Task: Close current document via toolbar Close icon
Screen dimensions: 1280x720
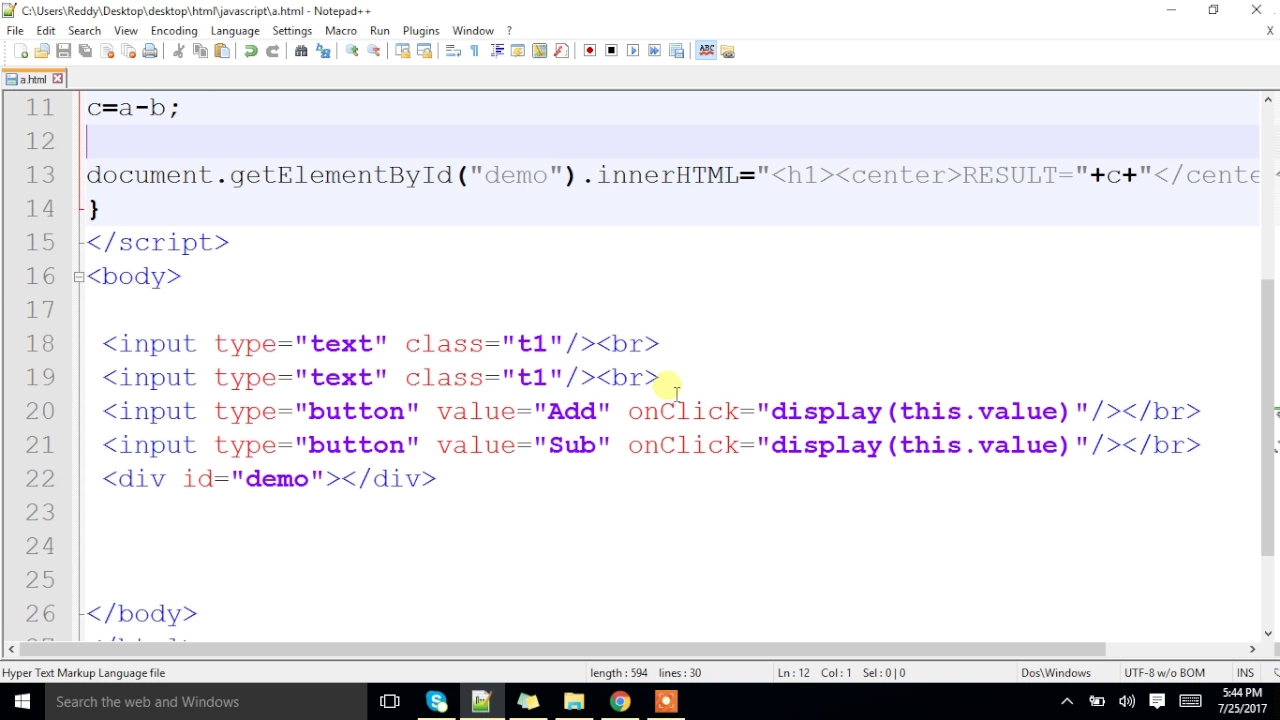Action: [107, 51]
